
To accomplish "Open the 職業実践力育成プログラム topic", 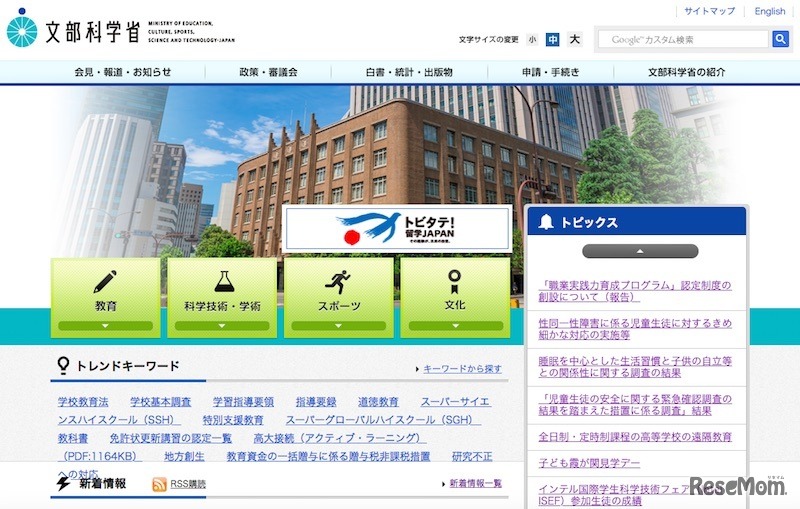I will (635, 291).
